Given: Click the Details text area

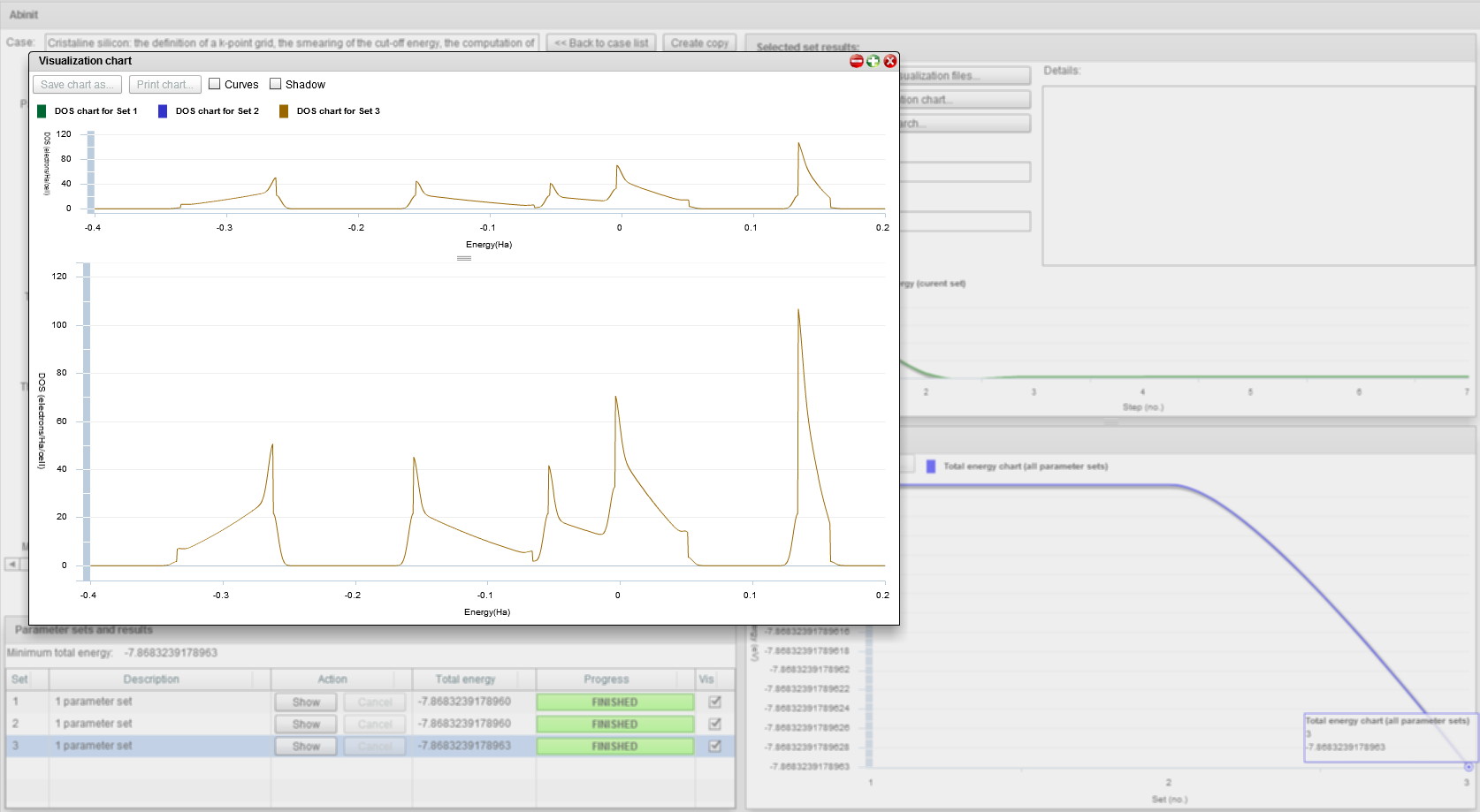Looking at the screenshot, I should pos(1258,176).
